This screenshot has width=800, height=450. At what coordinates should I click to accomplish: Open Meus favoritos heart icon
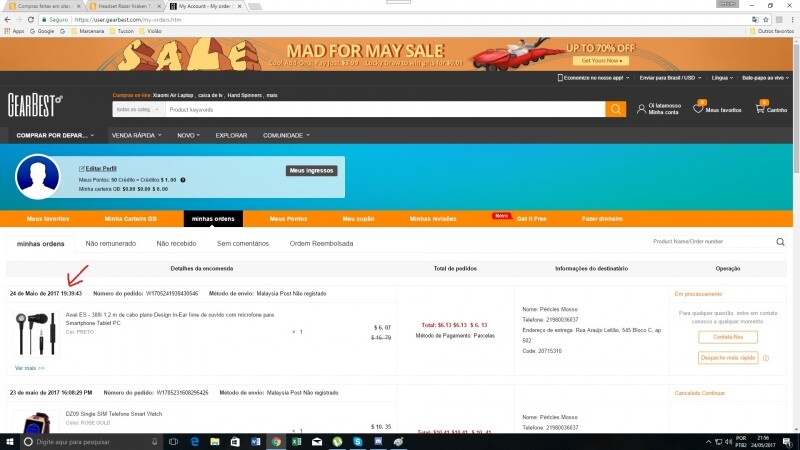(701, 106)
